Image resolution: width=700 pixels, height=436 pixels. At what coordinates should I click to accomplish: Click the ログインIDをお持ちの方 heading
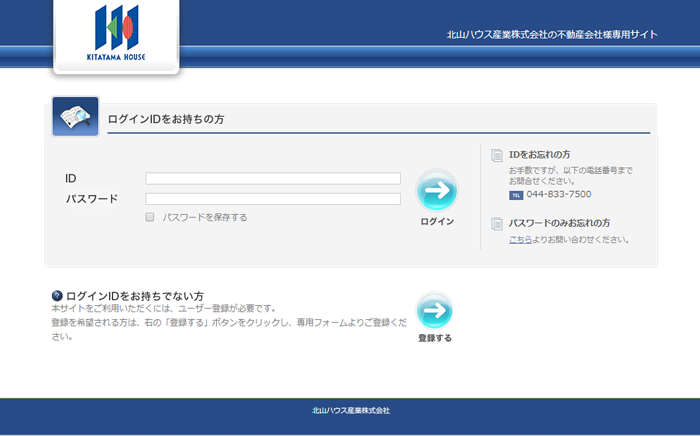click(x=166, y=119)
